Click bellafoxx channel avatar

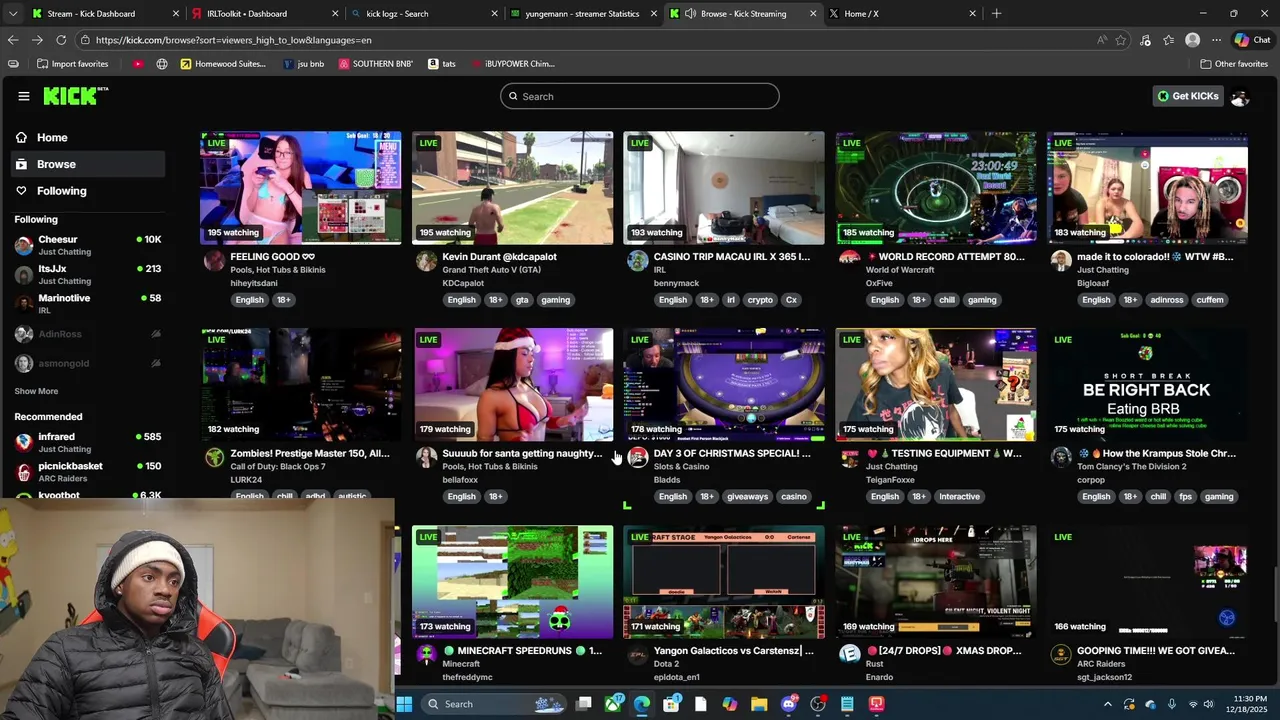click(x=426, y=458)
